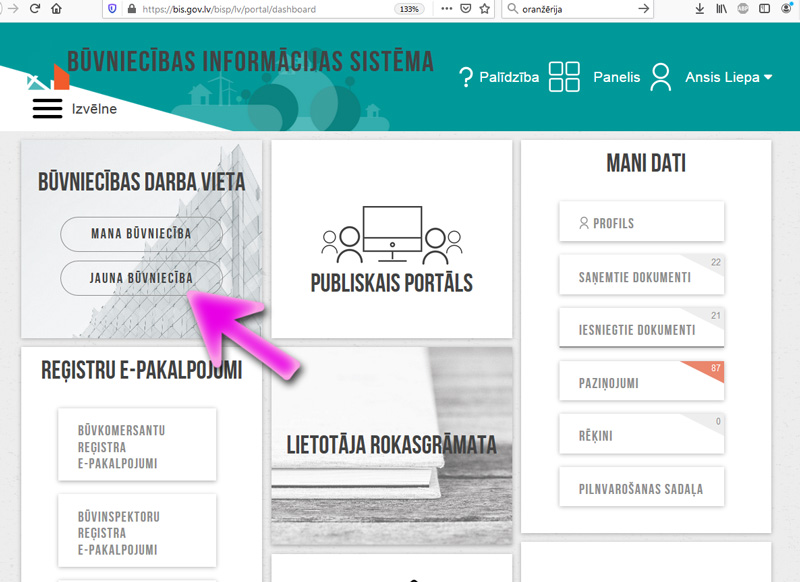Open Būvkomersantu Reģistra E-pakalpojumi link
Screen dimensions: 800x582
137,446
